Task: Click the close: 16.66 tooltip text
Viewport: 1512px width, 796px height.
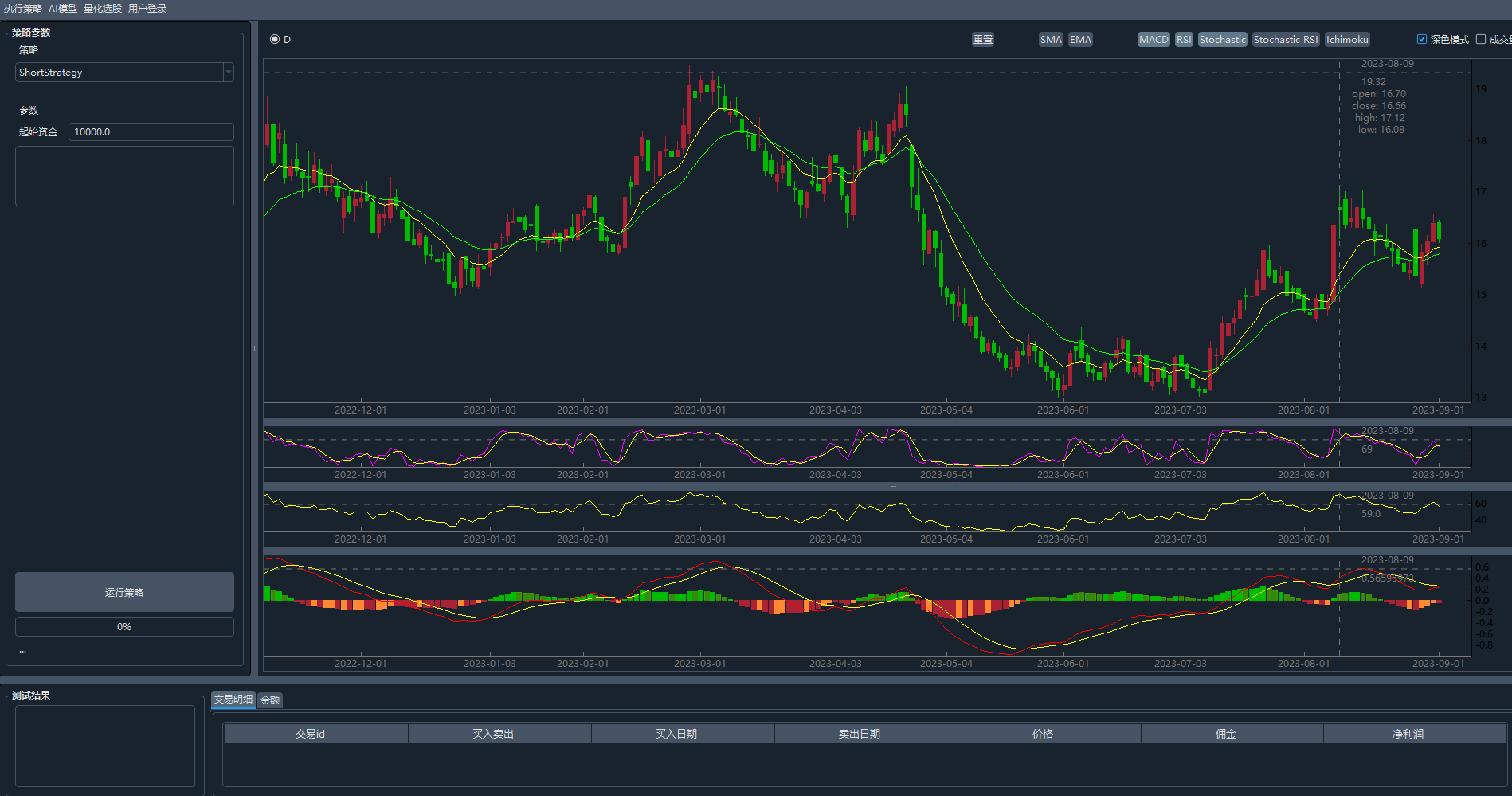Action: click(x=1379, y=106)
